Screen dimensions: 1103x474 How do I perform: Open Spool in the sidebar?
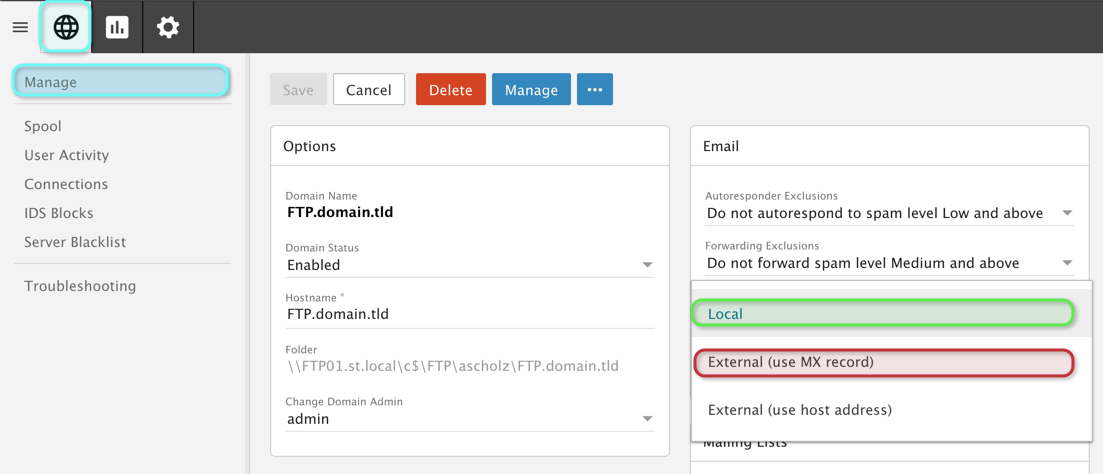[x=43, y=126]
